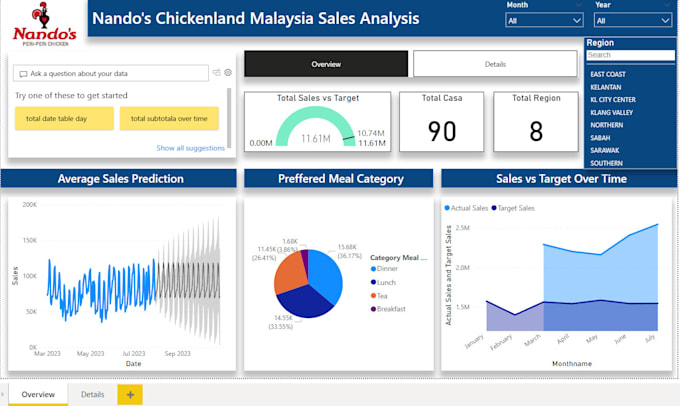Click the Region search box
This screenshot has width=680, height=406.
click(631, 55)
